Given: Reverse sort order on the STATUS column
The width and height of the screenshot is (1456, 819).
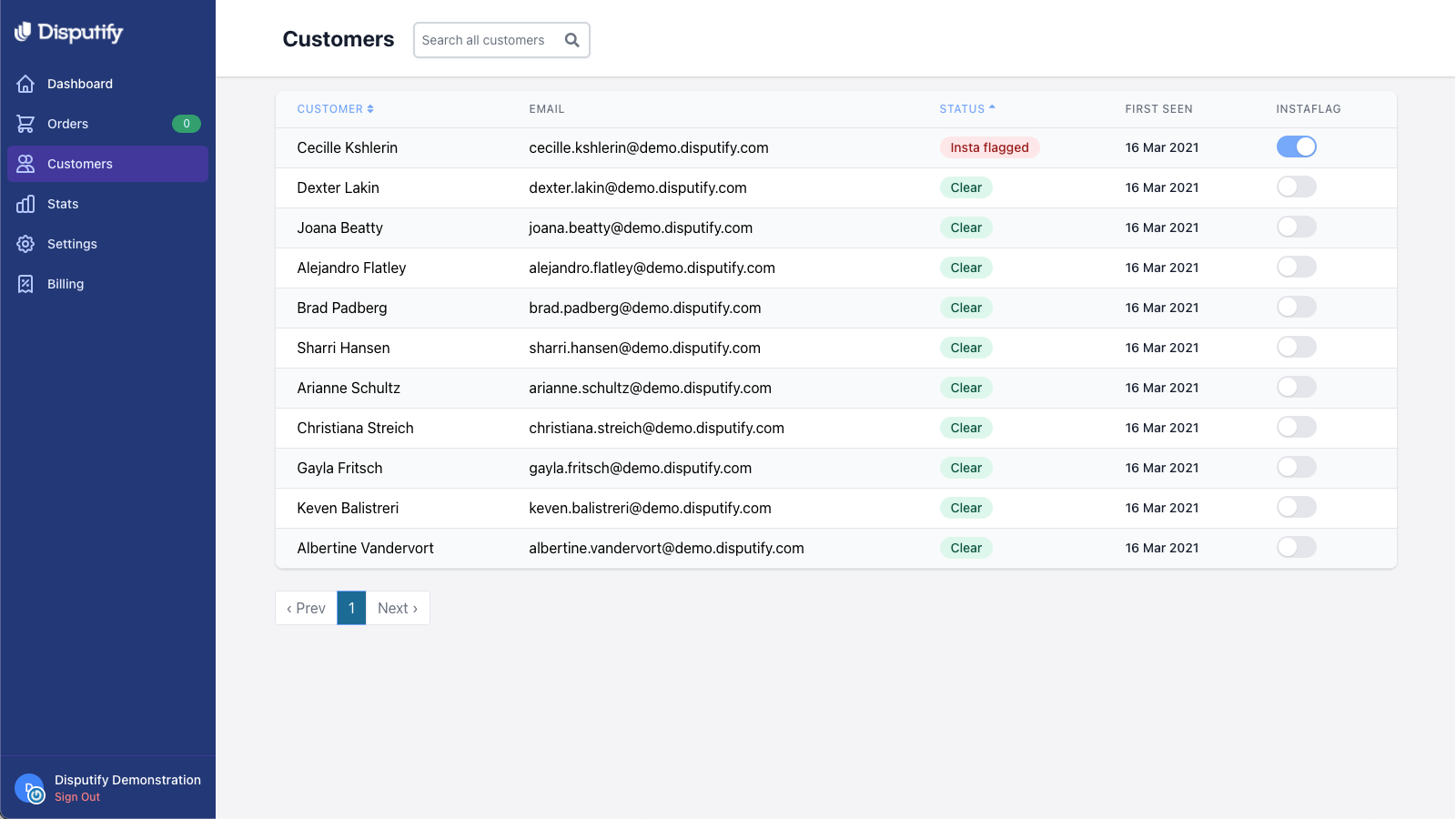Looking at the screenshot, I should (x=966, y=108).
